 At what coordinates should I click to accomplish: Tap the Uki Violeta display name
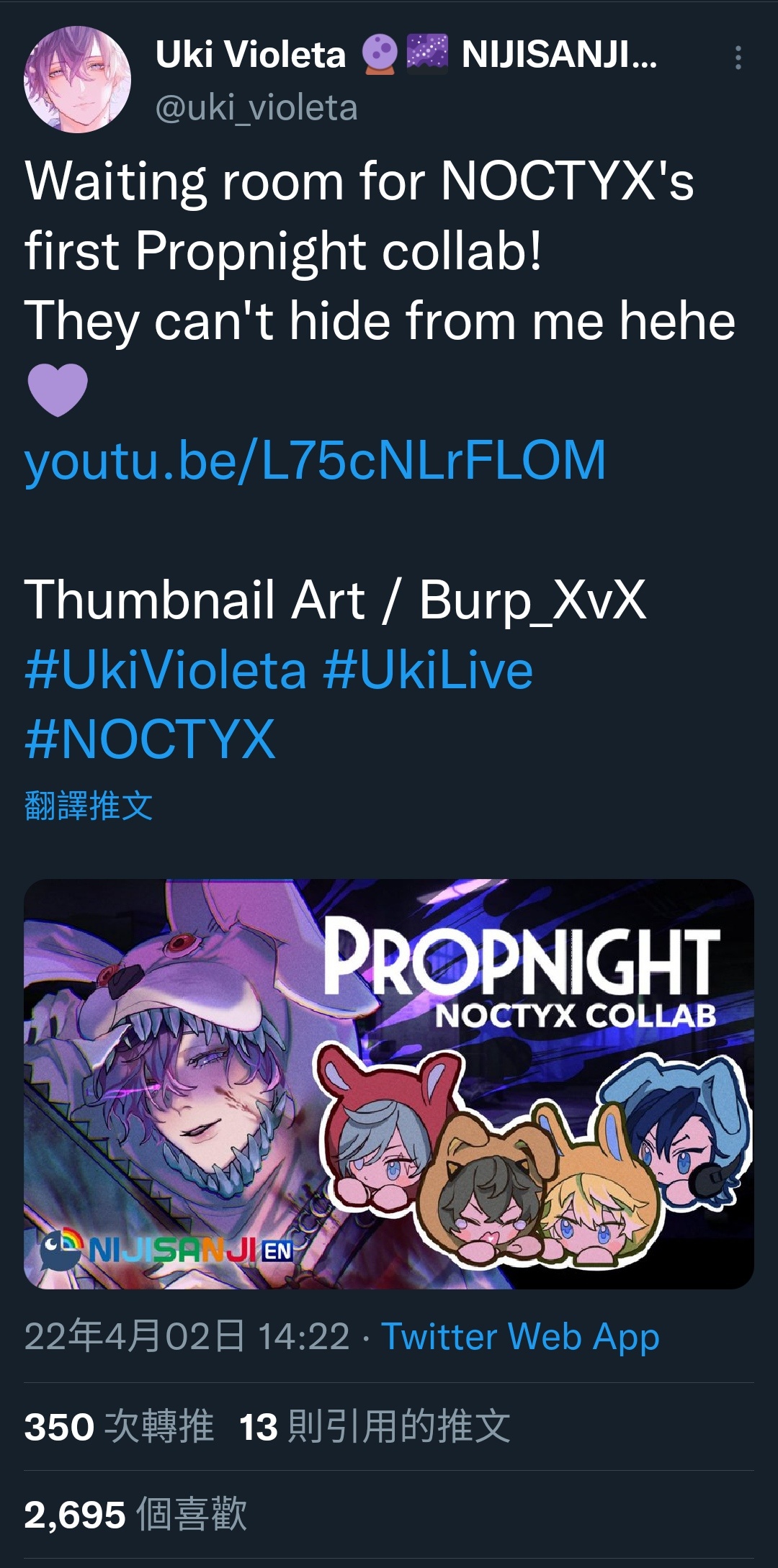tap(251, 55)
